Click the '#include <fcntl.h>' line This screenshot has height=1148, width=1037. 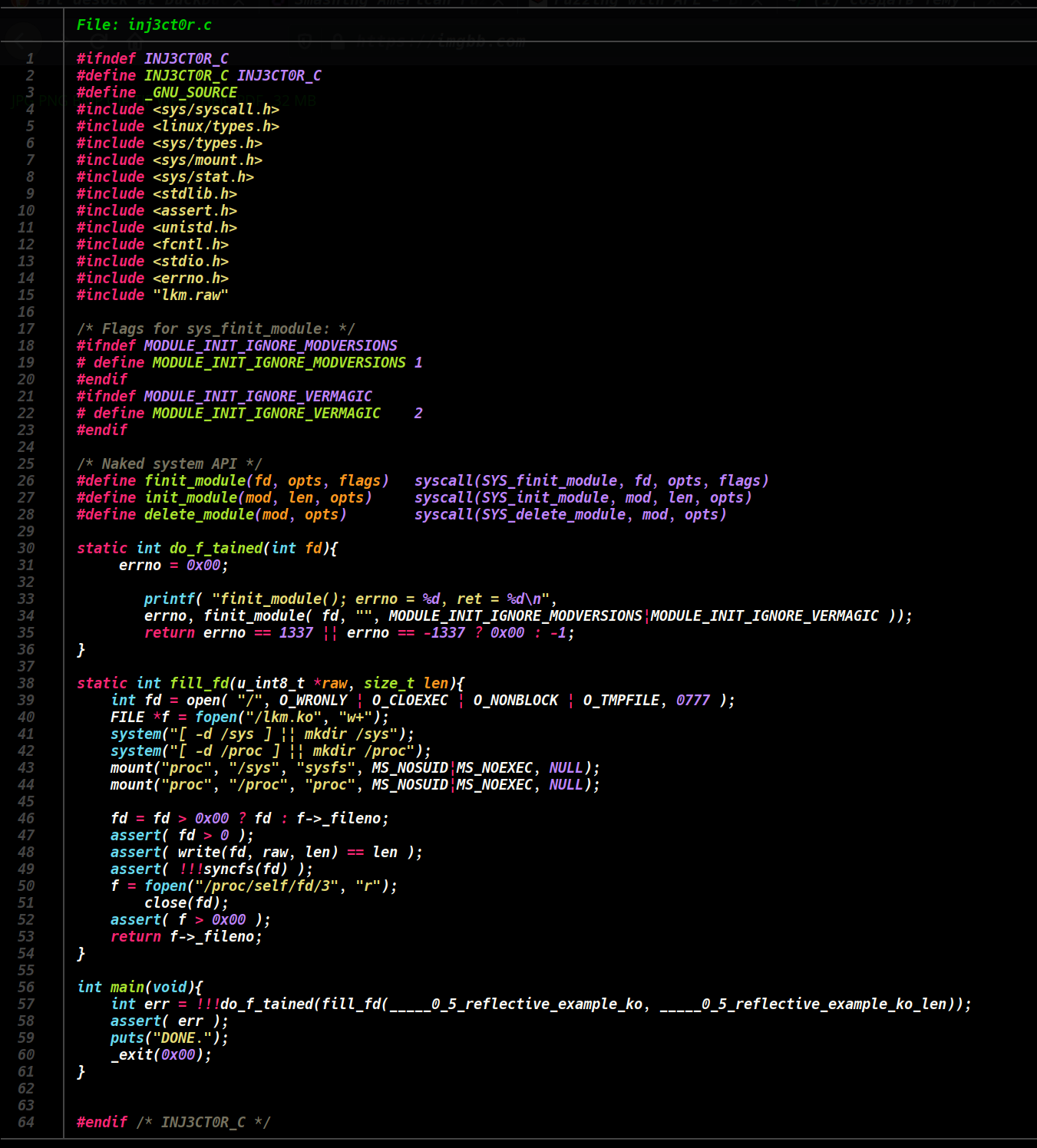(x=153, y=244)
